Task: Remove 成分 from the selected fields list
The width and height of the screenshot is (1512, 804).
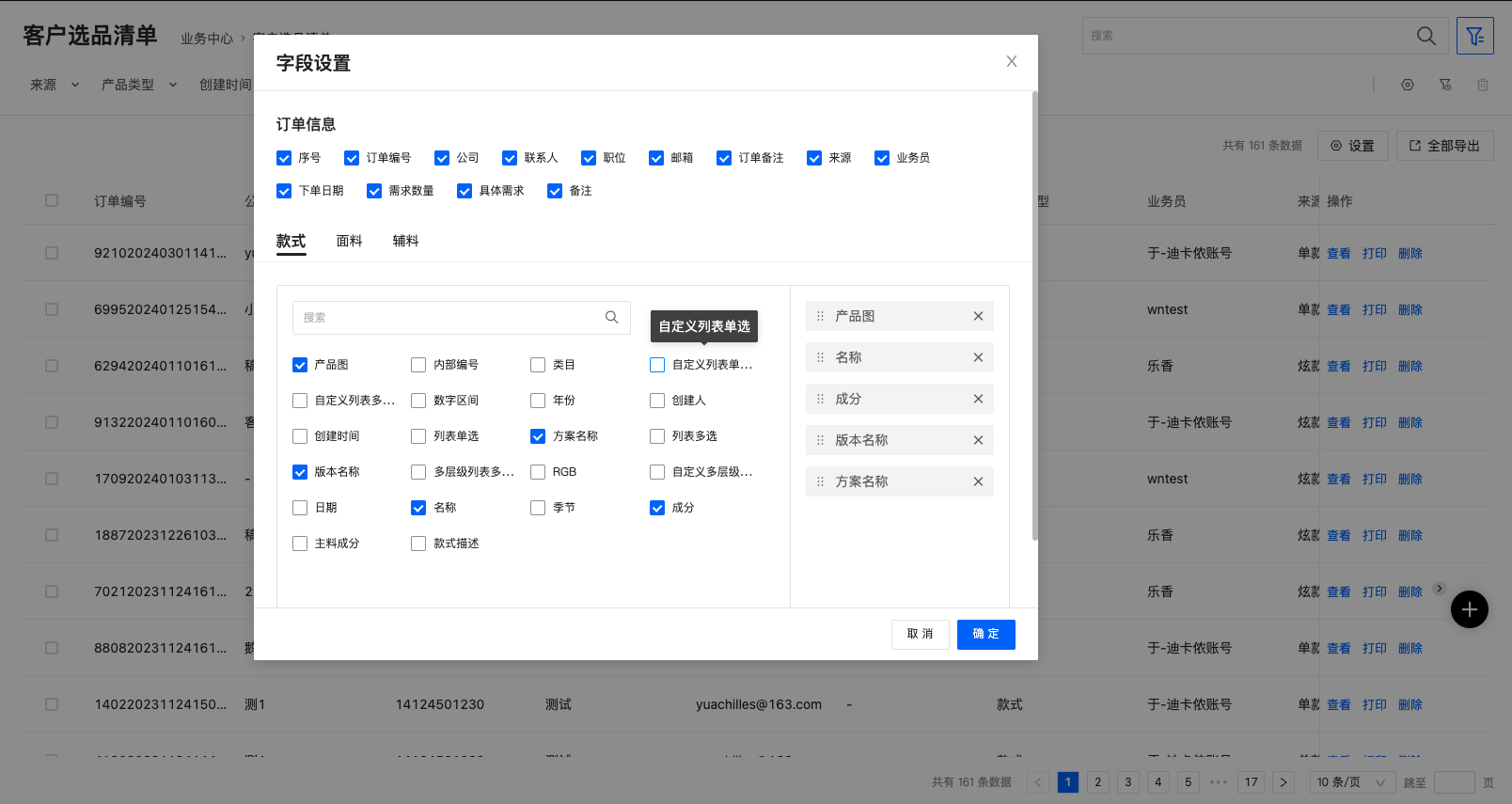Action: point(978,399)
